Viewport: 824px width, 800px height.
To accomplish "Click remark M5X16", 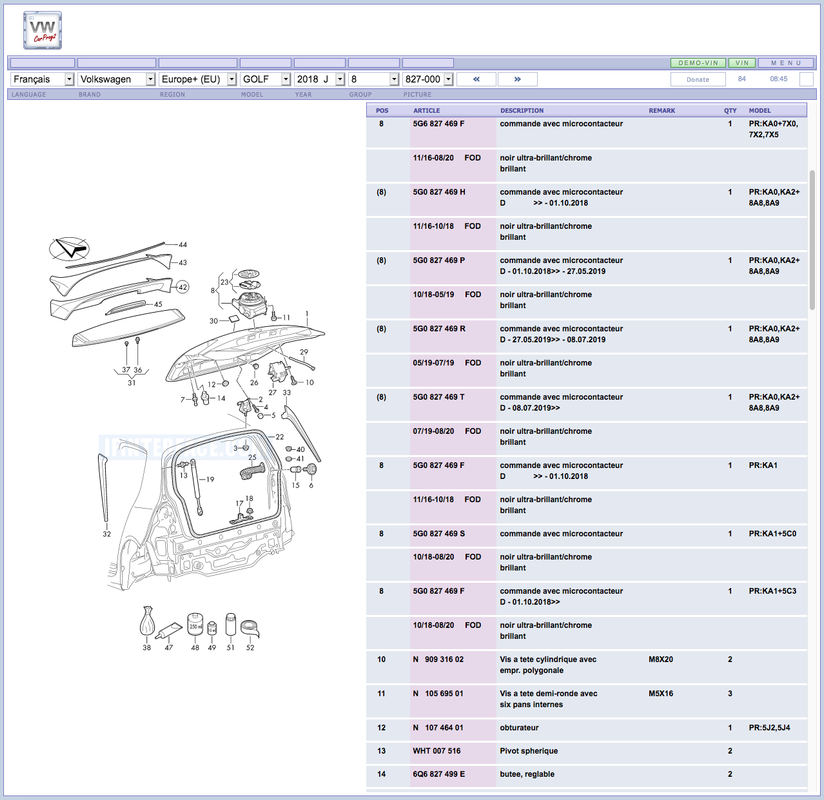I will [661, 693].
